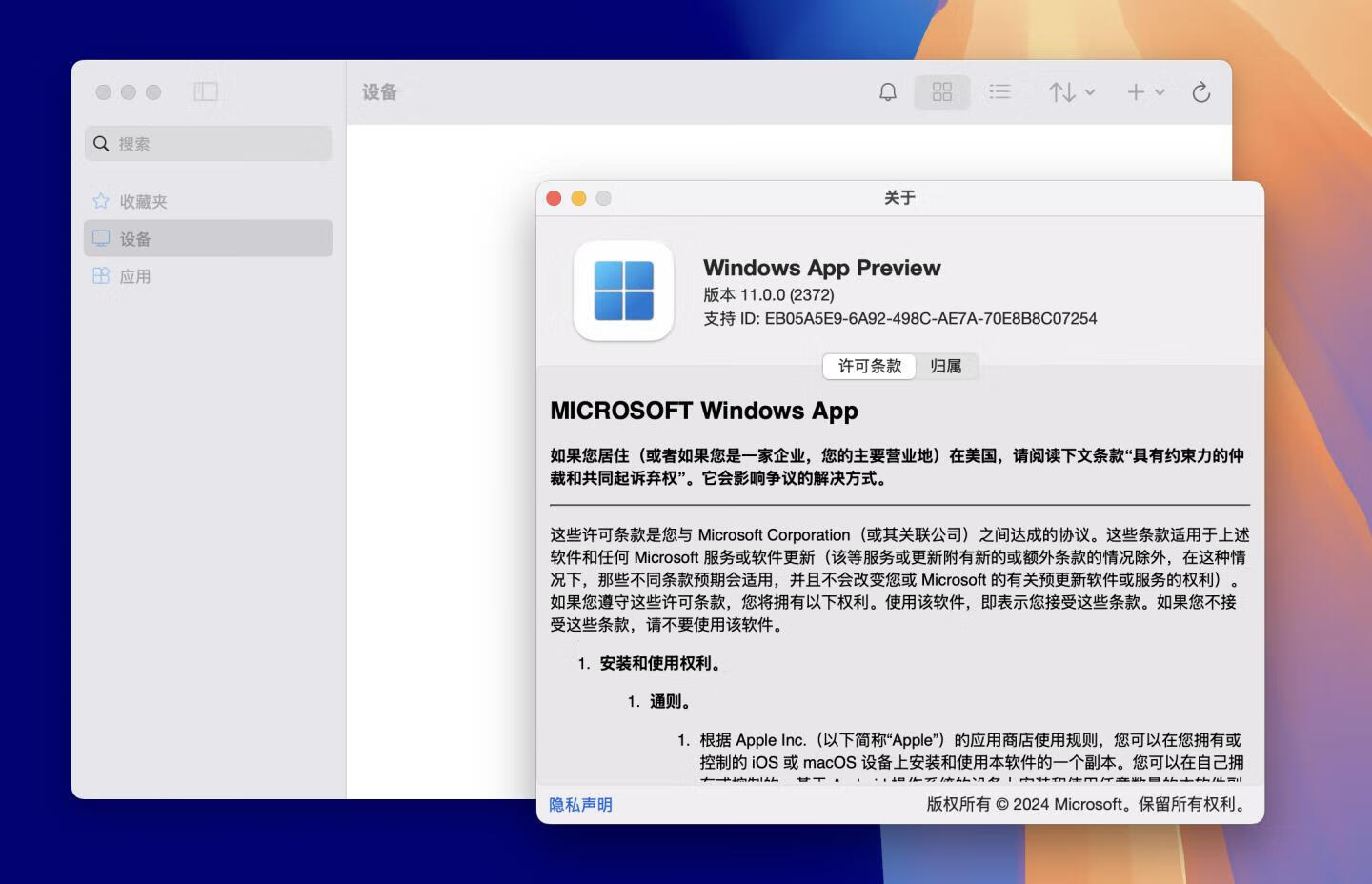
Task: Switch to the 许可条款 tab
Action: point(869,366)
